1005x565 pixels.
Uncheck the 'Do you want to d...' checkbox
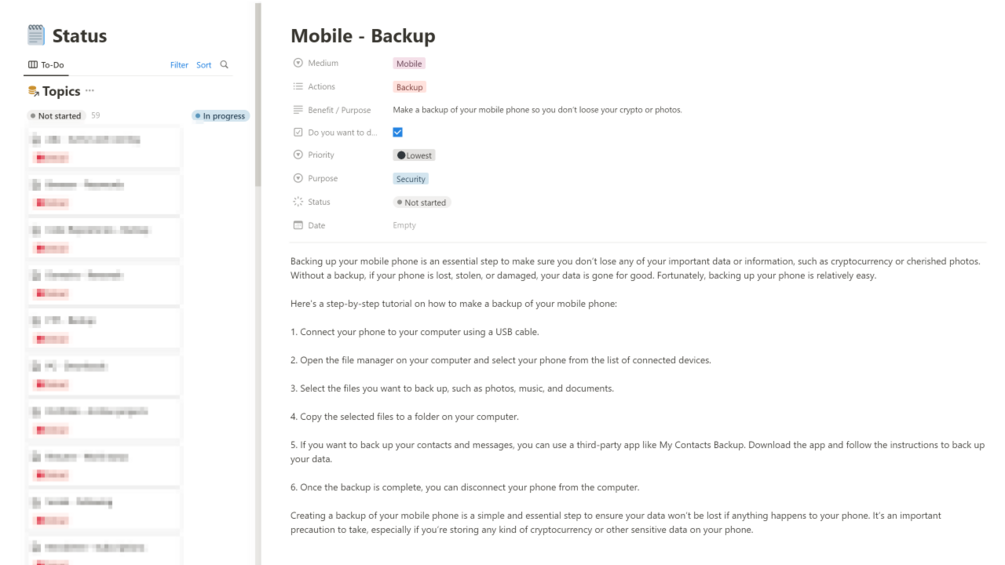398,132
